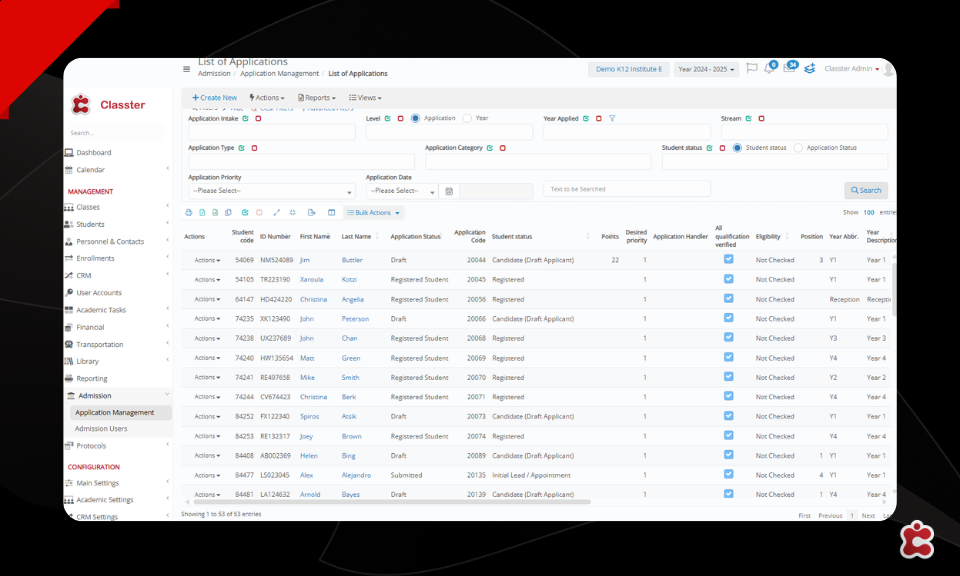Select the Application Status radio button

click(798, 148)
